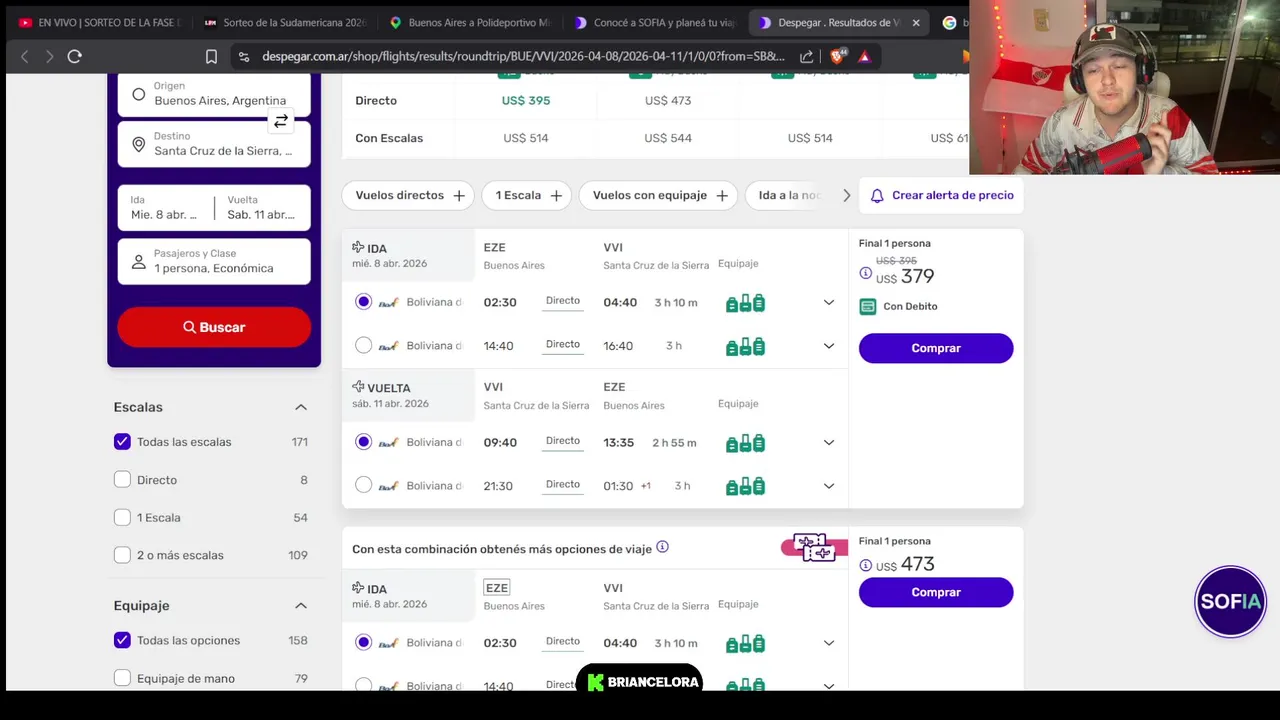Apply the Ida a la noche filter chip

click(x=790, y=196)
